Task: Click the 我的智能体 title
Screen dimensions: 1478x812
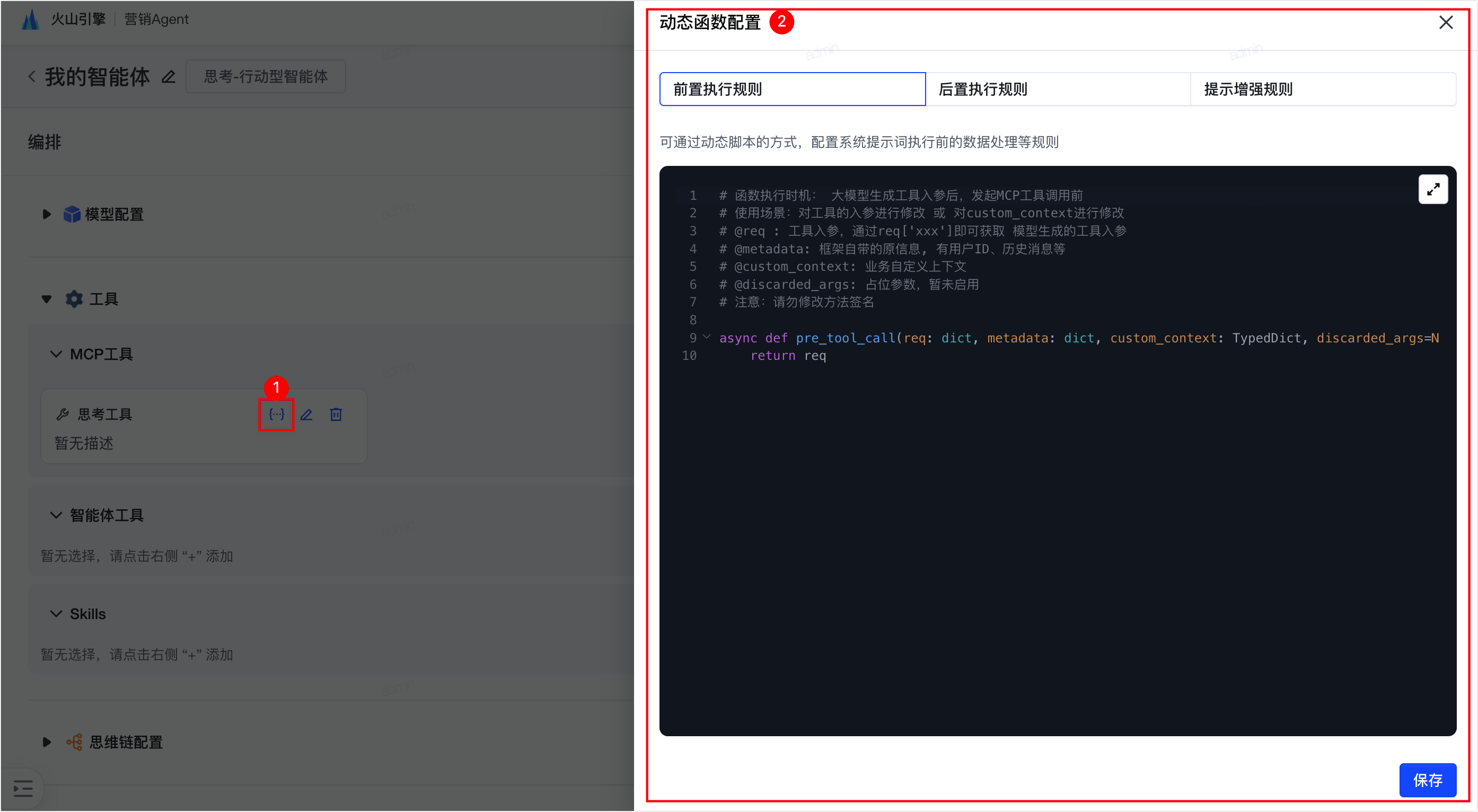Action: point(98,76)
